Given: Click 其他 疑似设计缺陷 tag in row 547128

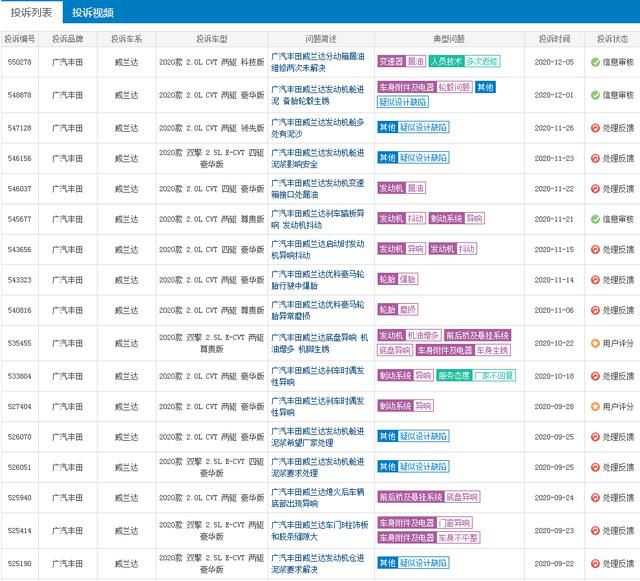Looking at the screenshot, I should point(413,127).
